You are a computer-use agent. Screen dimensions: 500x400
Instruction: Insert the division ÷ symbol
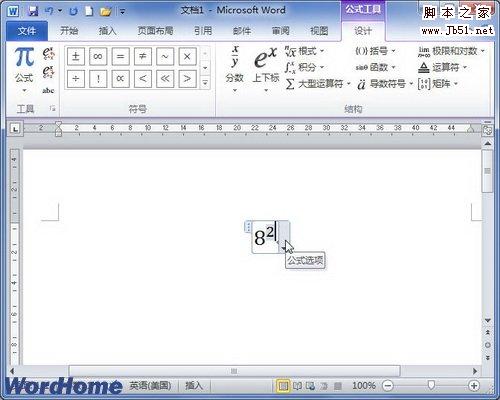click(x=76, y=79)
